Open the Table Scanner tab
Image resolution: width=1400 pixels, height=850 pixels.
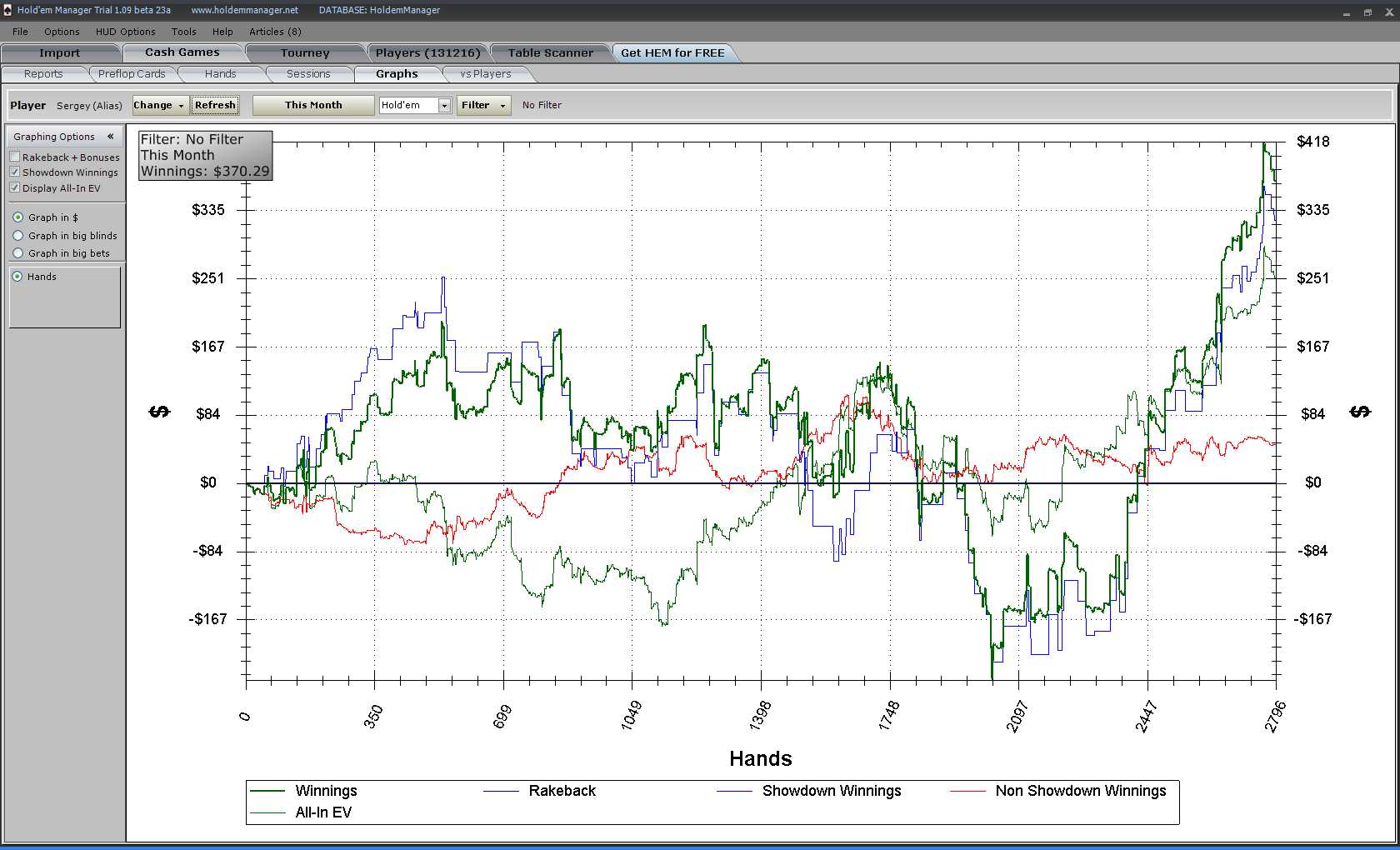551,52
